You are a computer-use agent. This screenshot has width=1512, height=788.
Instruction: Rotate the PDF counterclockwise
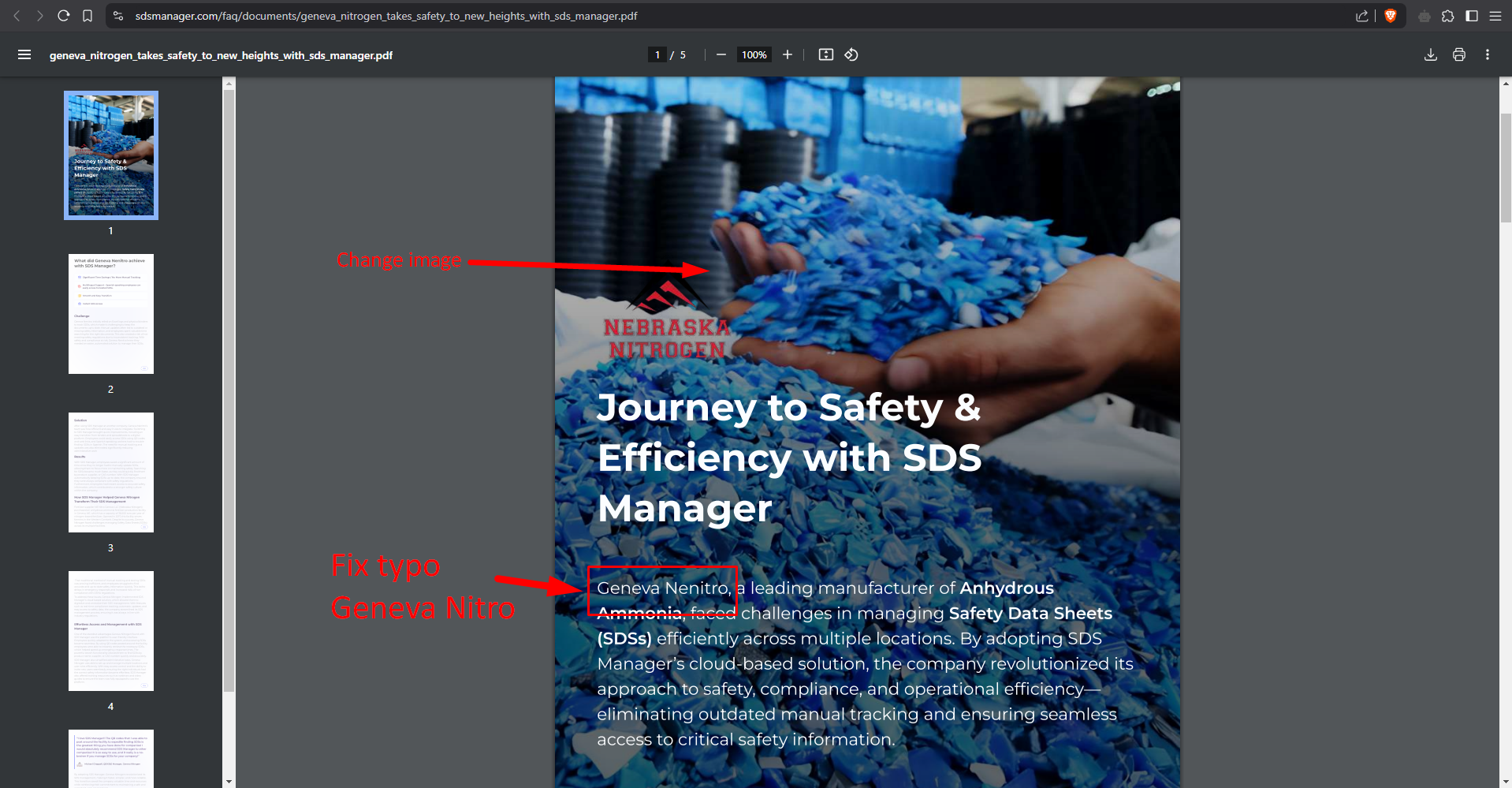point(851,54)
